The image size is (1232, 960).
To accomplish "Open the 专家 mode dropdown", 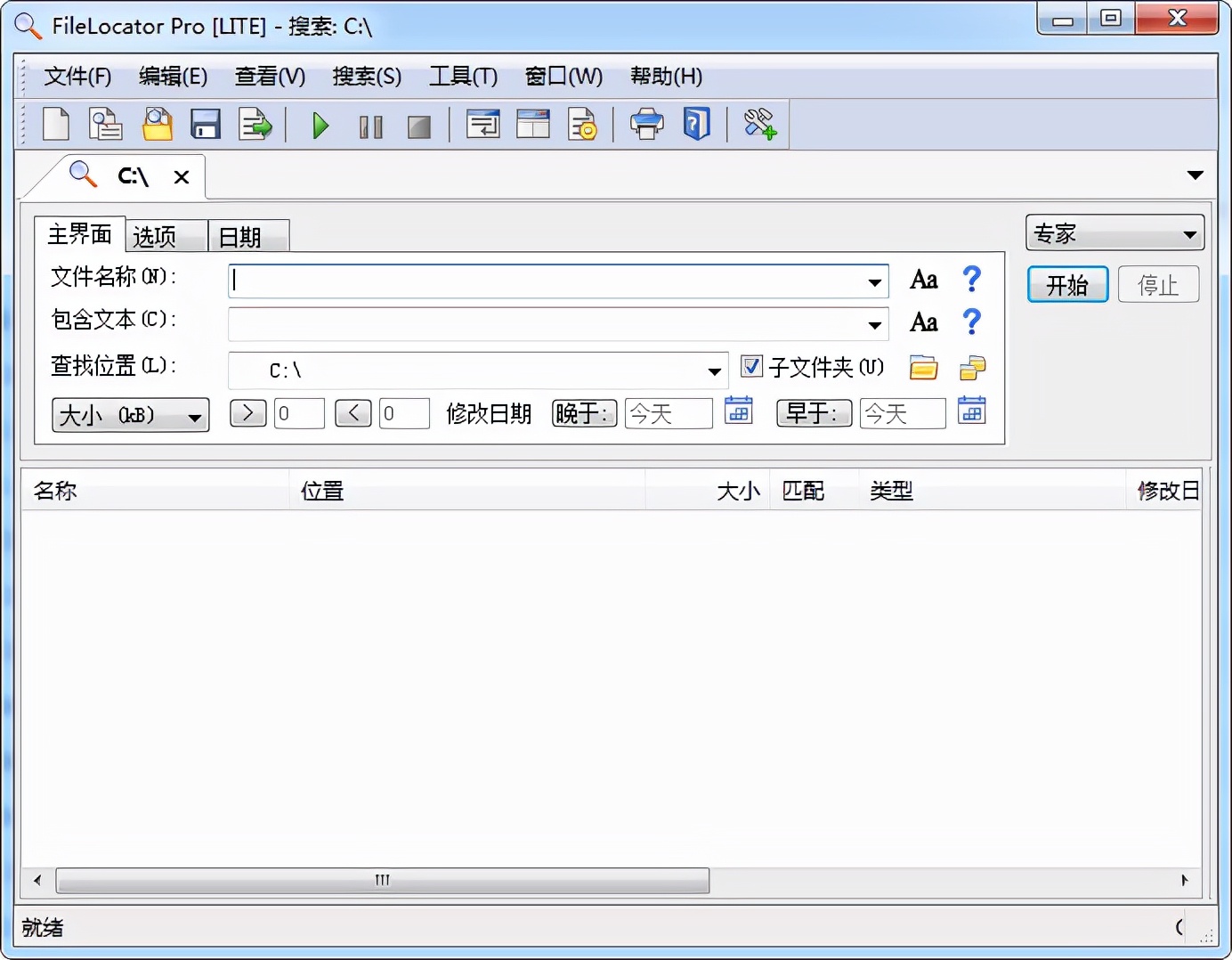I will tap(1114, 233).
